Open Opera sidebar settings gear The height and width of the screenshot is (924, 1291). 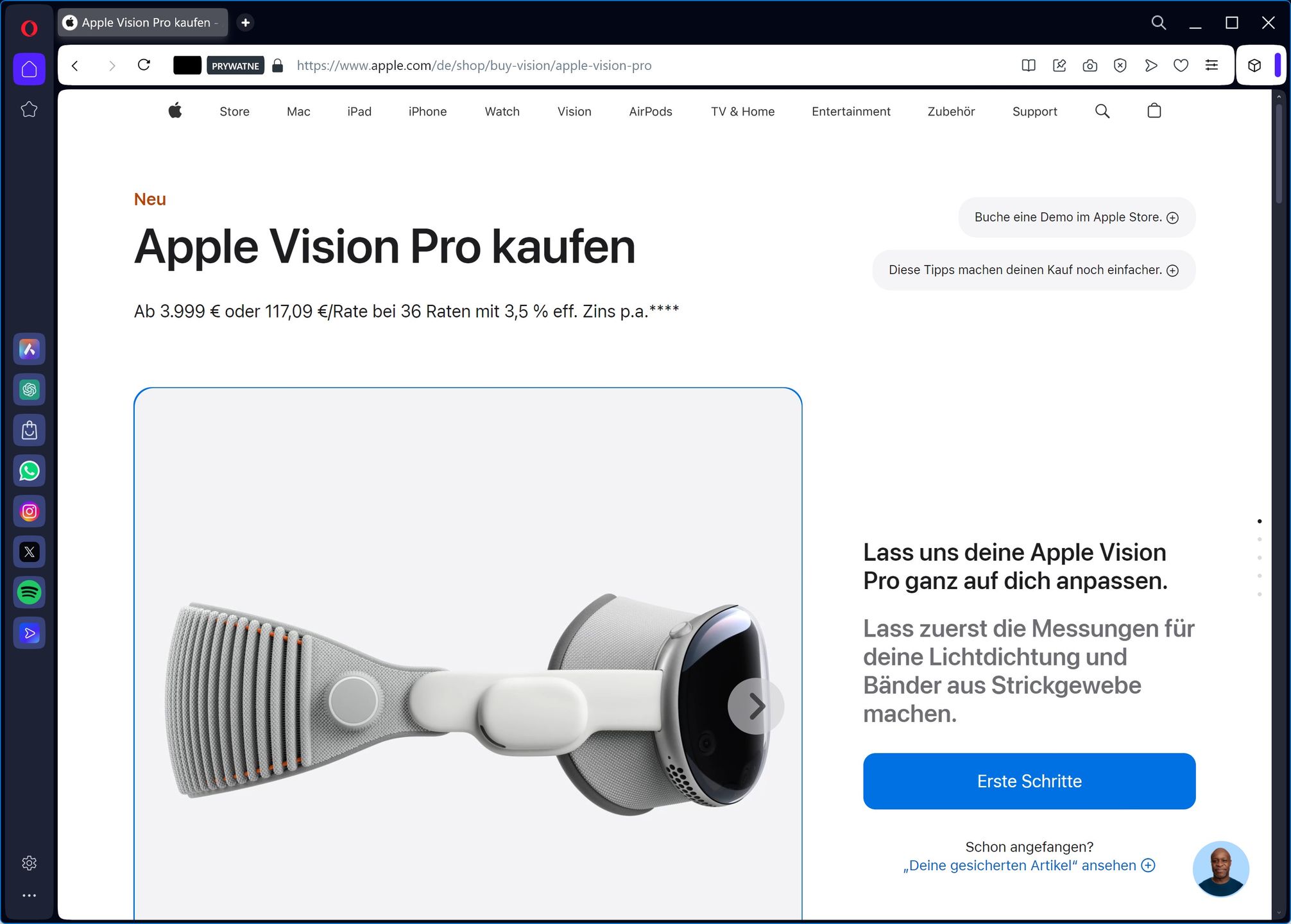(29, 863)
